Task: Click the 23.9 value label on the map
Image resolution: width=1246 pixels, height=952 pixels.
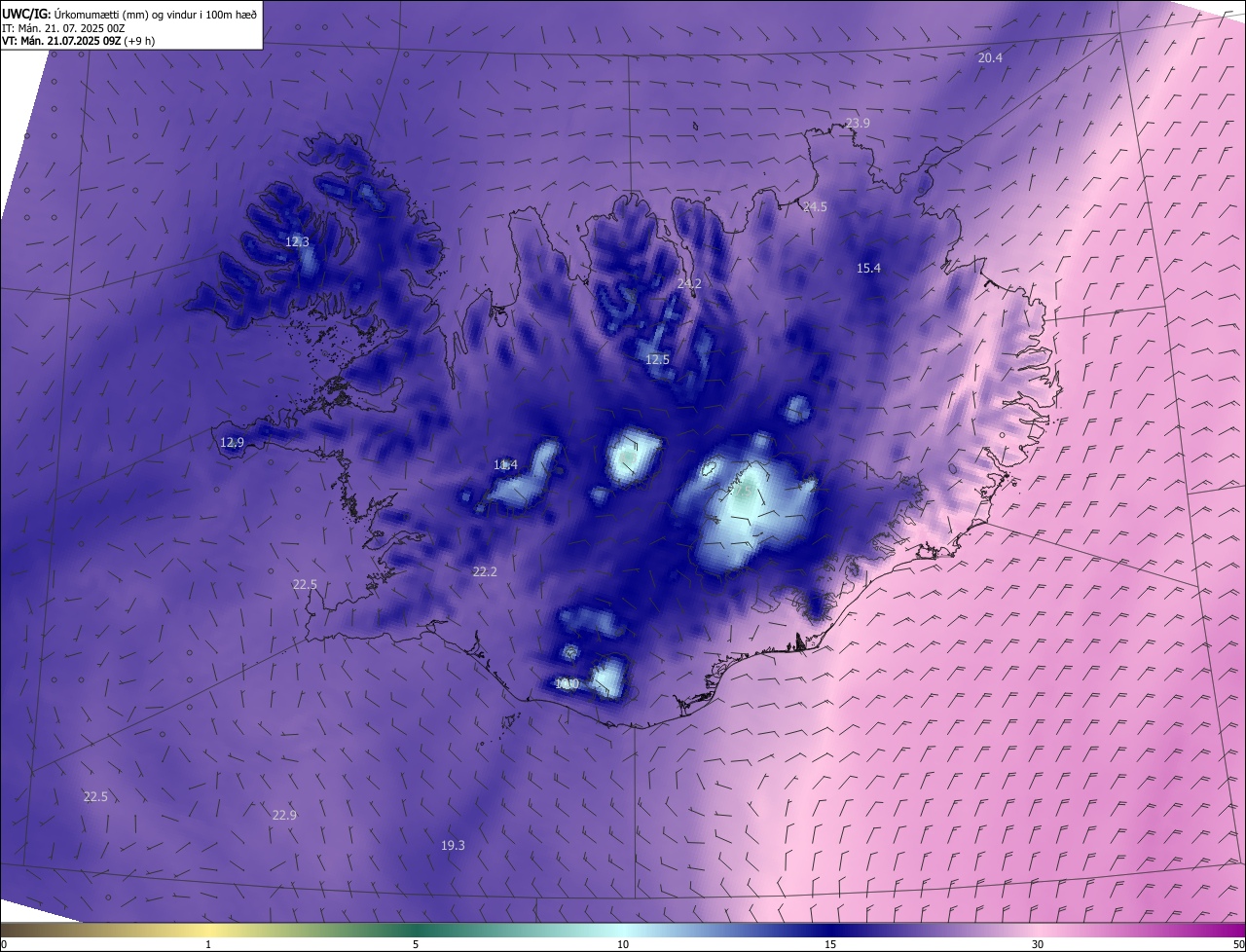Action: pos(858,124)
